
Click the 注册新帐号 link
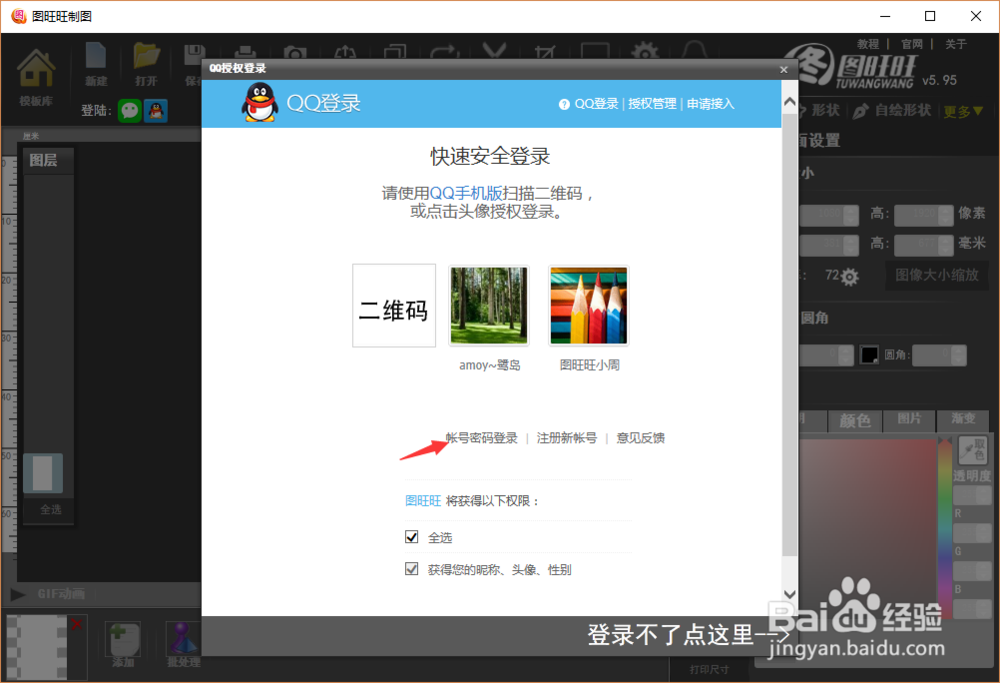pyautogui.click(x=567, y=438)
